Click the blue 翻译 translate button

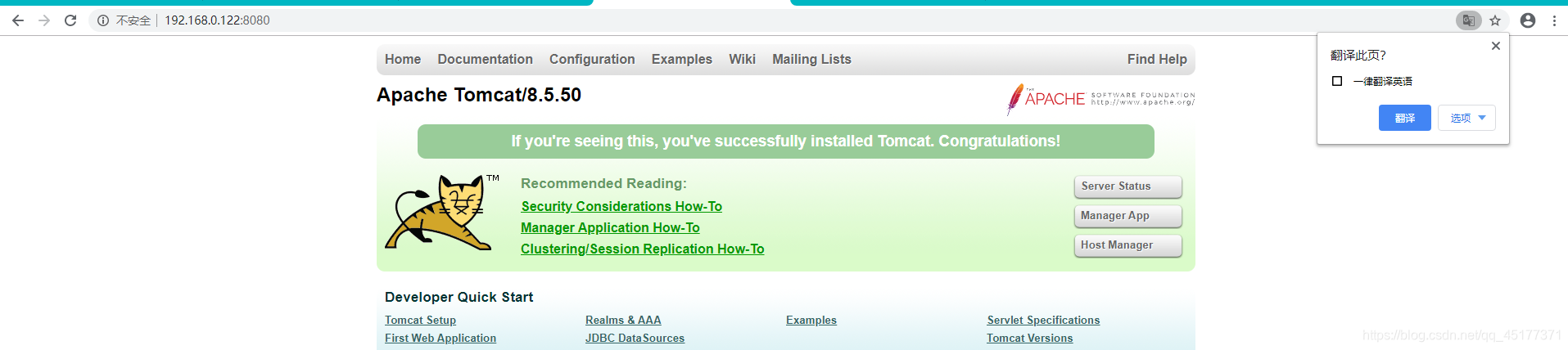(1405, 118)
